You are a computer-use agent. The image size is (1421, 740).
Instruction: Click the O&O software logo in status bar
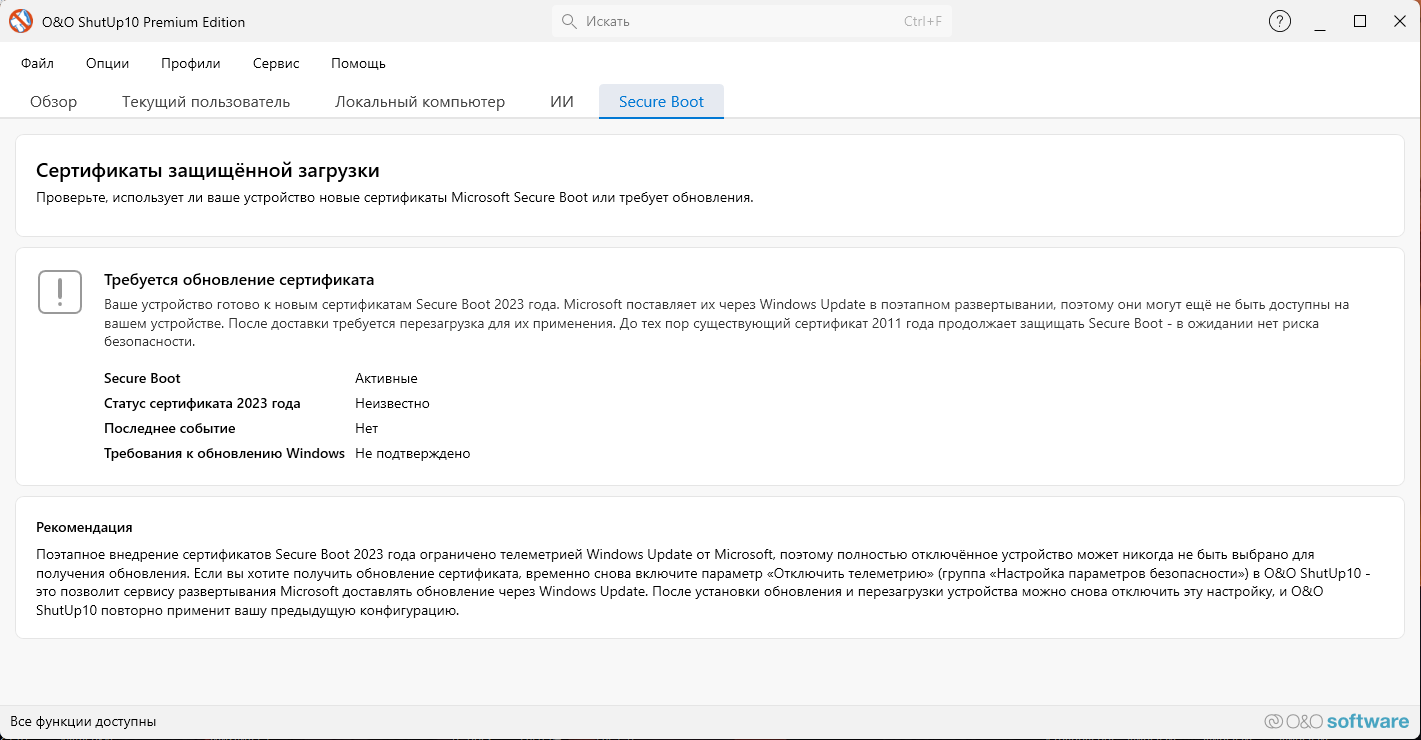tap(1336, 721)
